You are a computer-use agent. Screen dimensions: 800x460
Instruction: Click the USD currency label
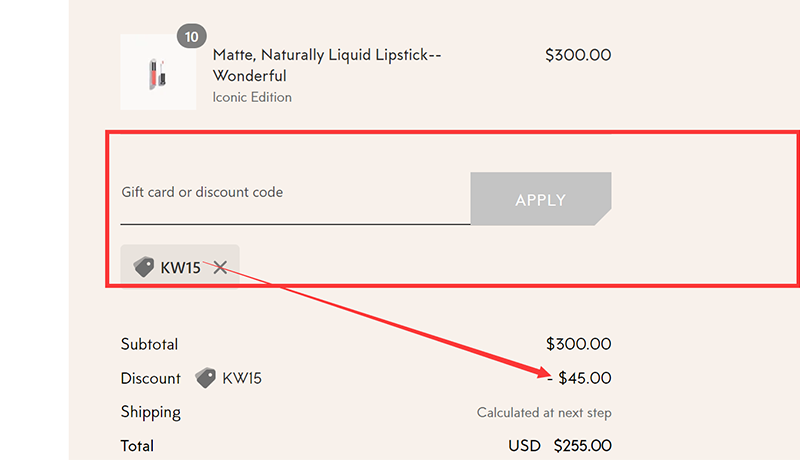525,446
